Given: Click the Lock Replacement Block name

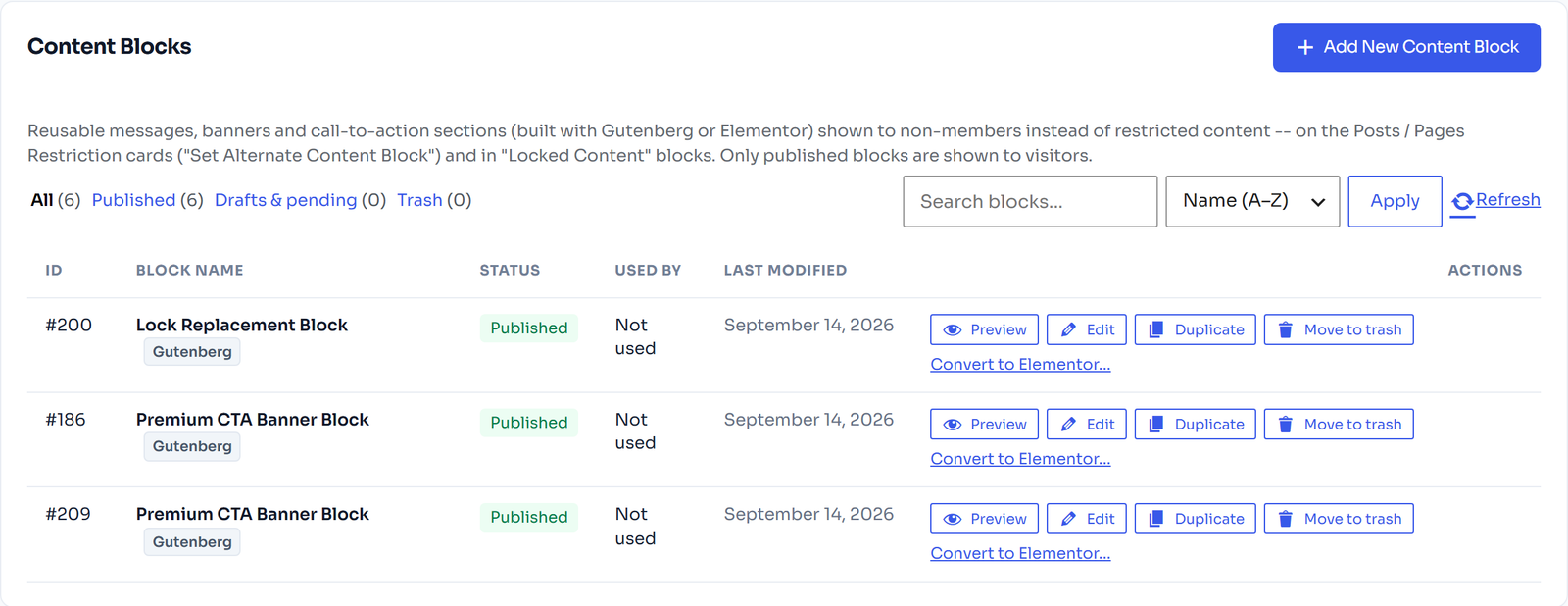Looking at the screenshot, I should [242, 325].
